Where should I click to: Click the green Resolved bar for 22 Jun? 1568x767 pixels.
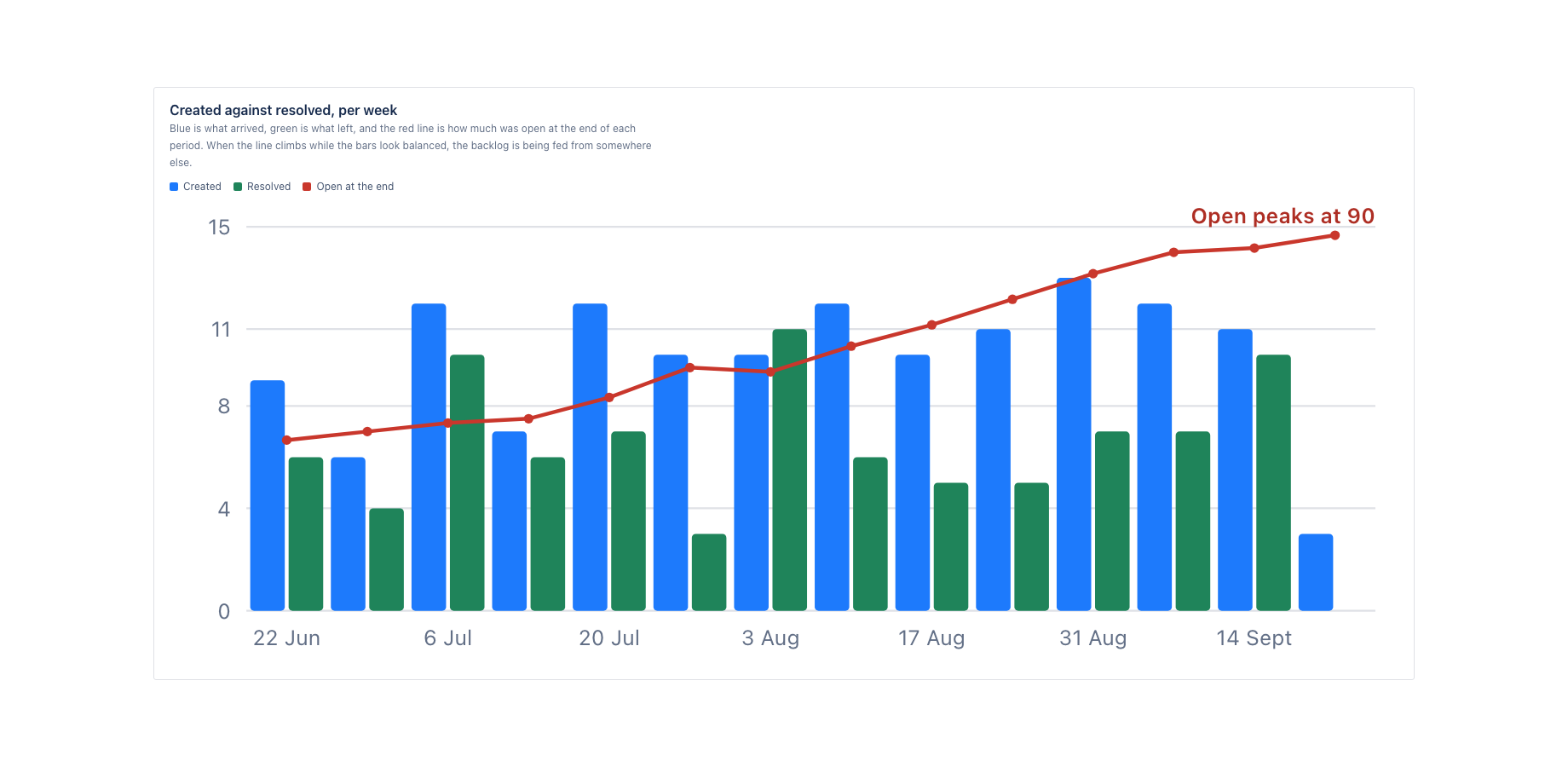click(306, 534)
